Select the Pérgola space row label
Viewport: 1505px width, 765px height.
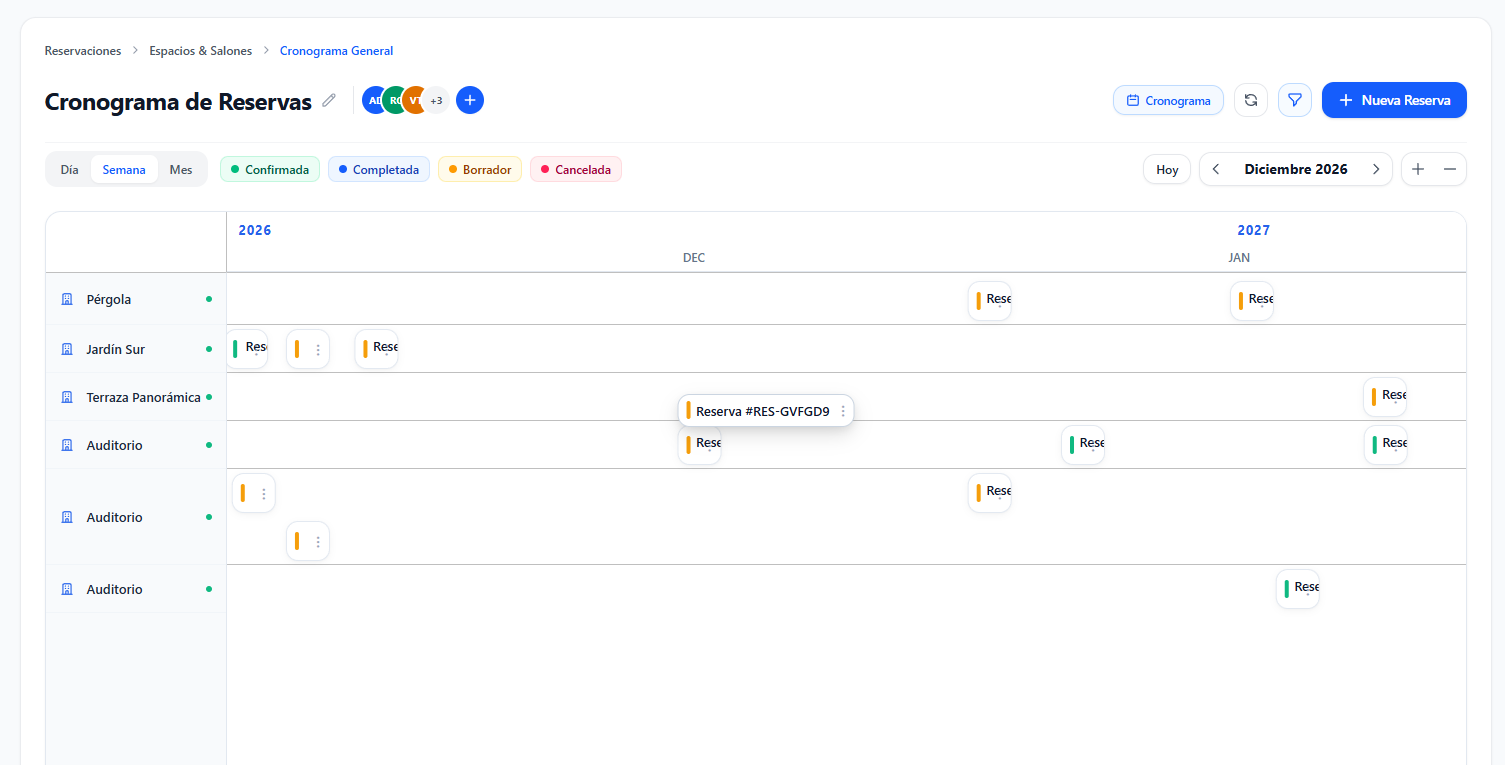109,299
